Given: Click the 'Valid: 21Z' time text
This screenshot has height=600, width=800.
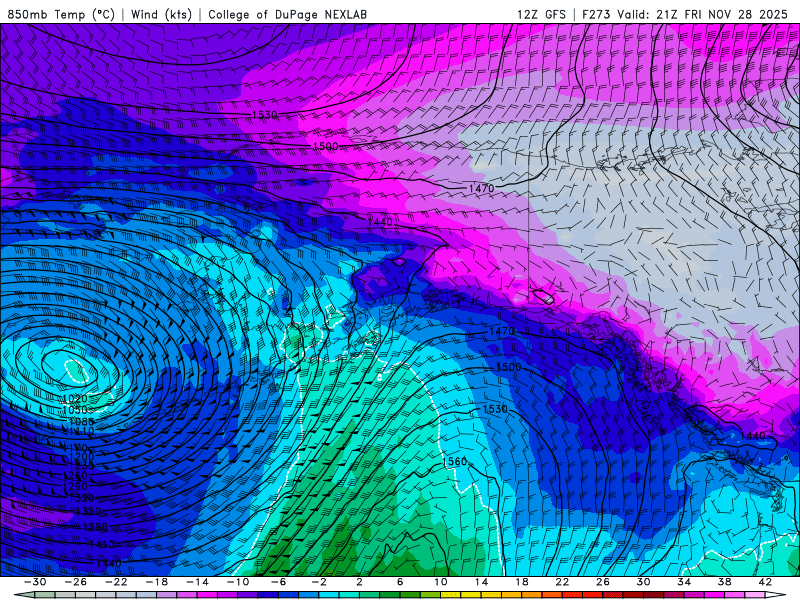Looking at the screenshot, I should [x=648, y=14].
